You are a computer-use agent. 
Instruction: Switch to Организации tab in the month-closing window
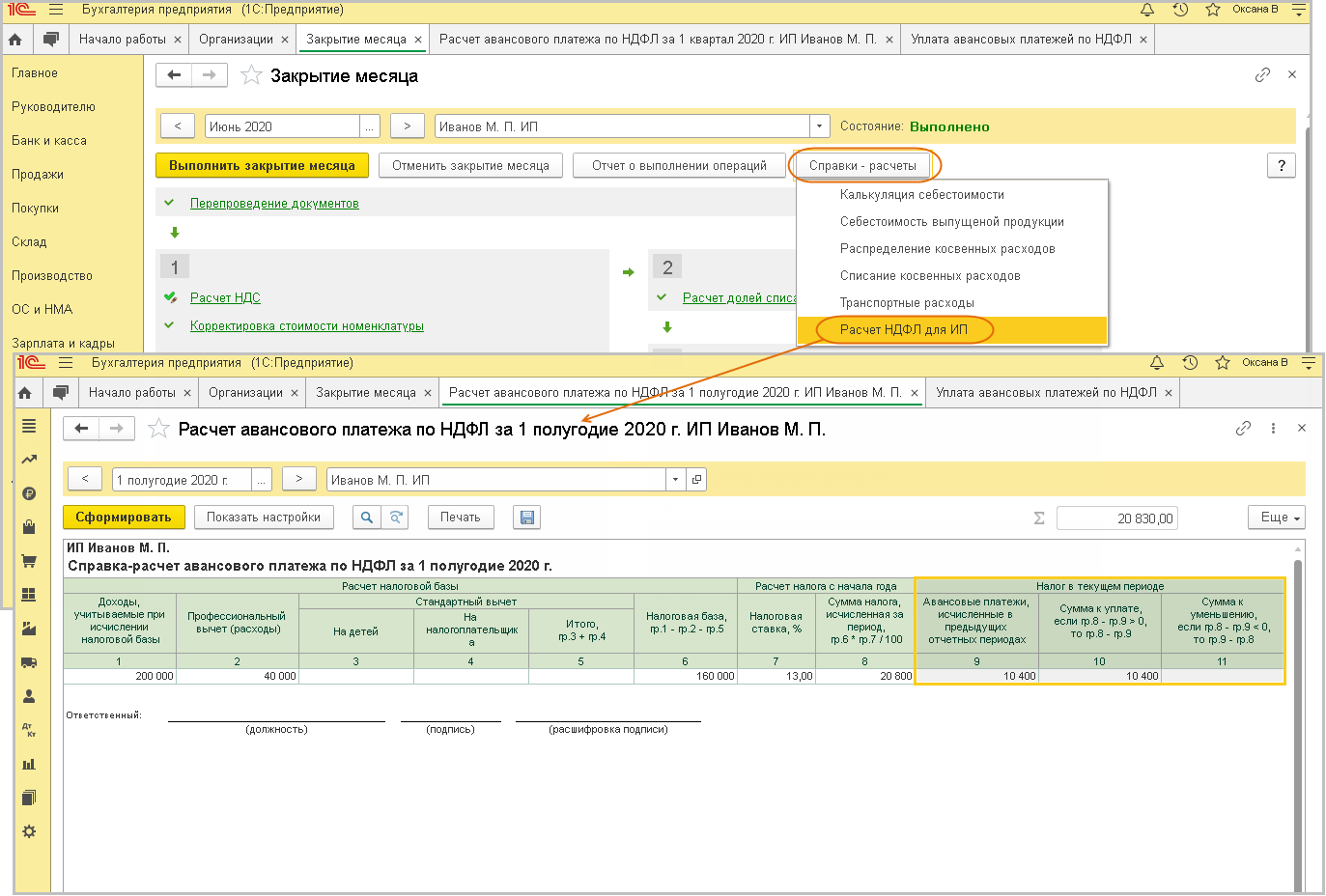click(x=236, y=40)
